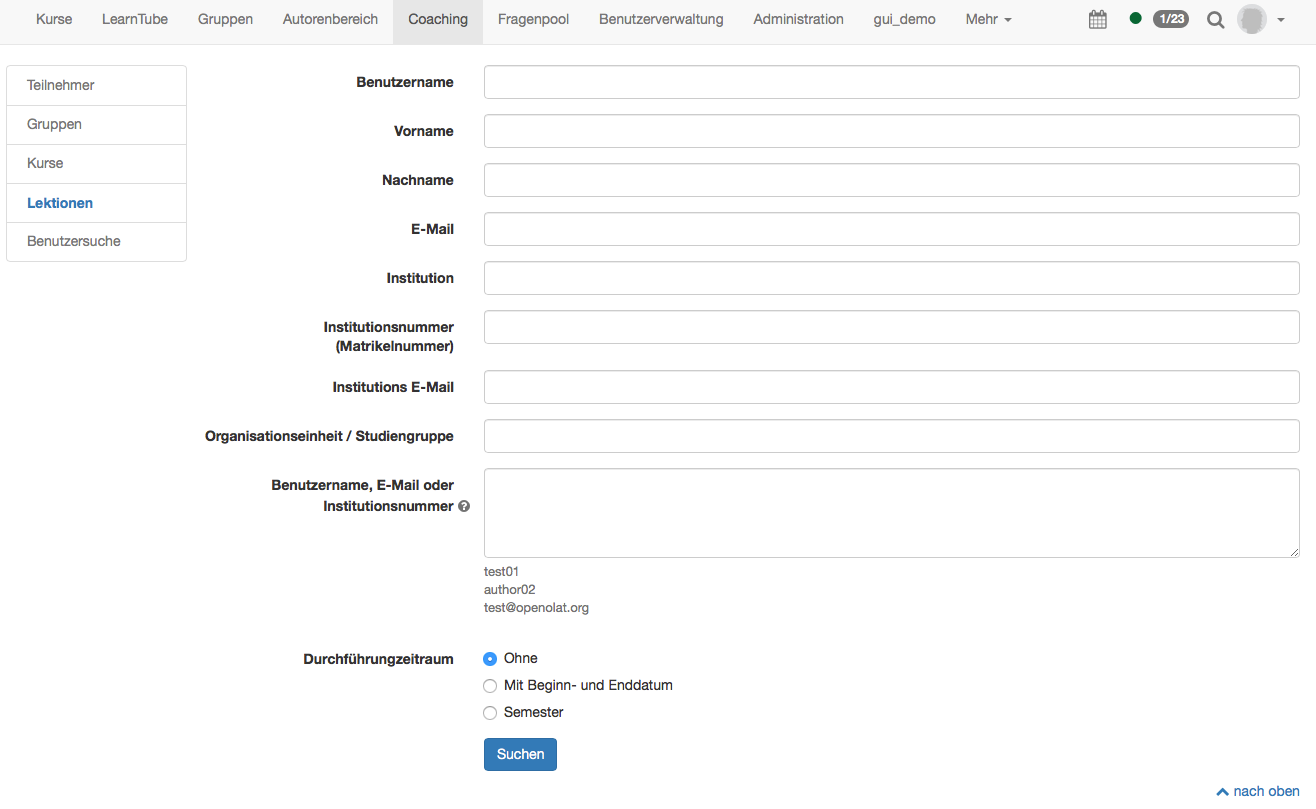Open help via the question mark icon
The width and height of the screenshot is (1316, 809).
[463, 507]
